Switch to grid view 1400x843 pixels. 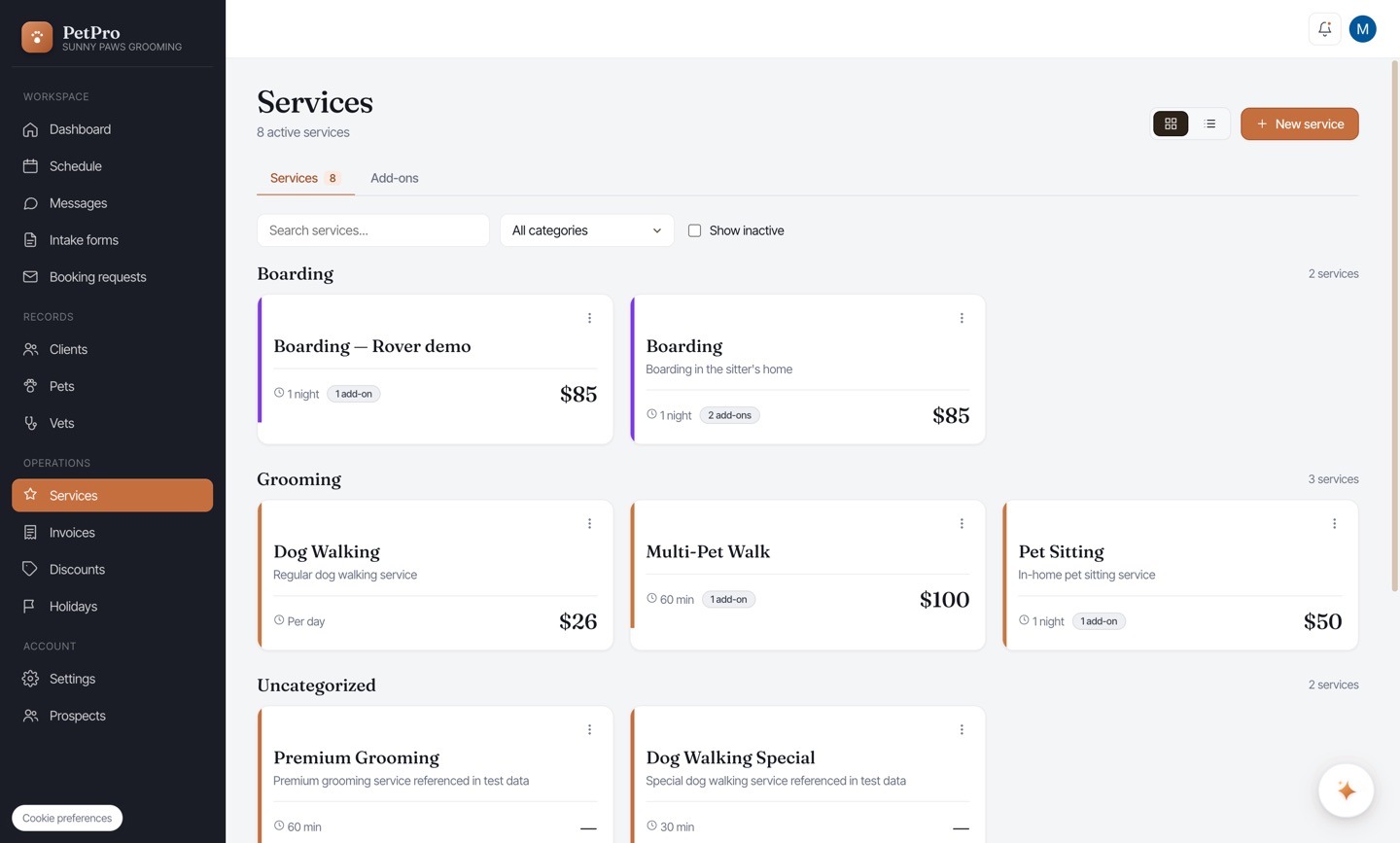(x=1171, y=123)
